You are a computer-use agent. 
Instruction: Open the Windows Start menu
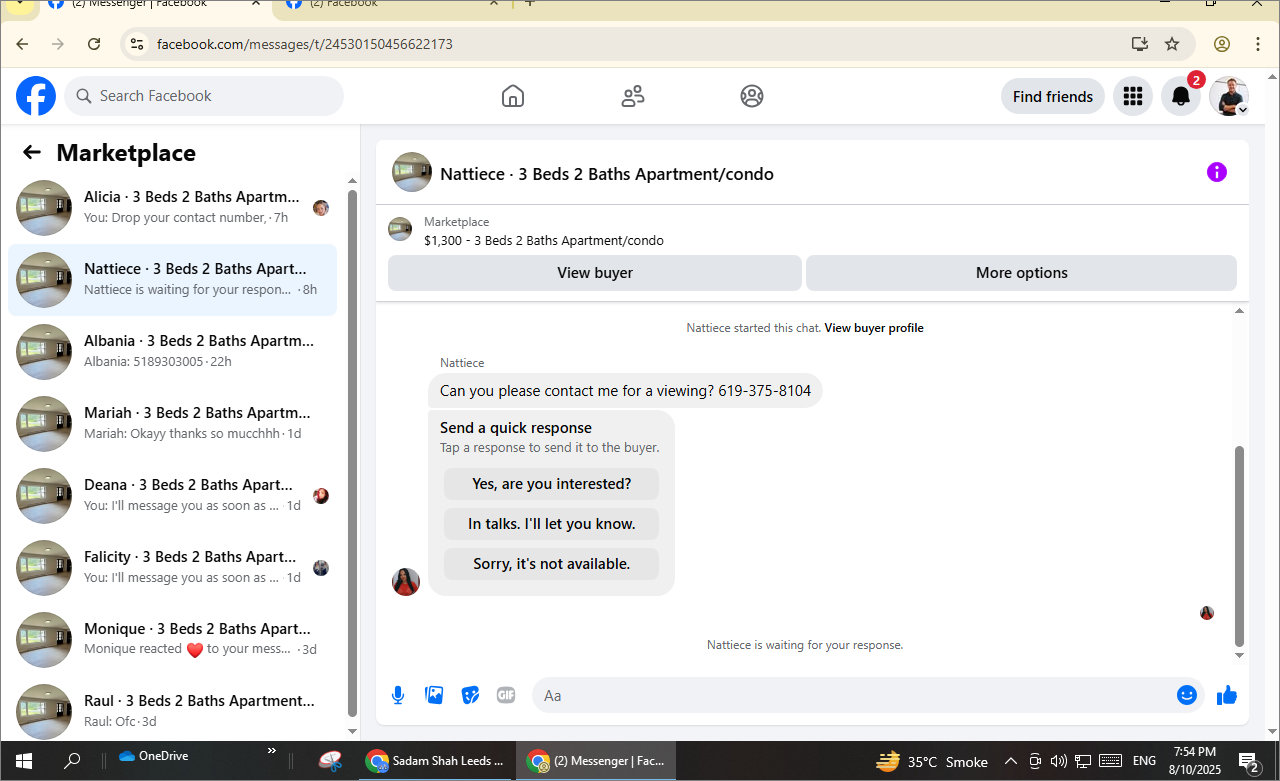click(24, 761)
